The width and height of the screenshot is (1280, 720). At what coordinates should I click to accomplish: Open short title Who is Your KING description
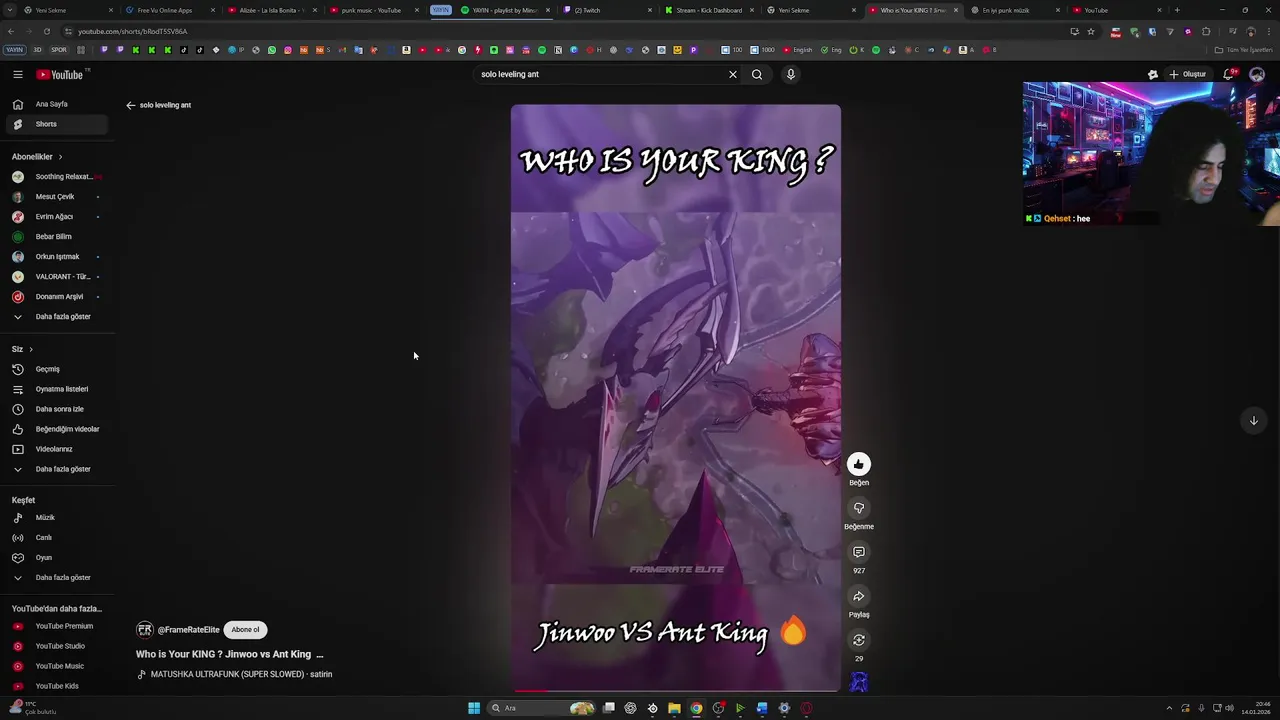tap(229, 654)
